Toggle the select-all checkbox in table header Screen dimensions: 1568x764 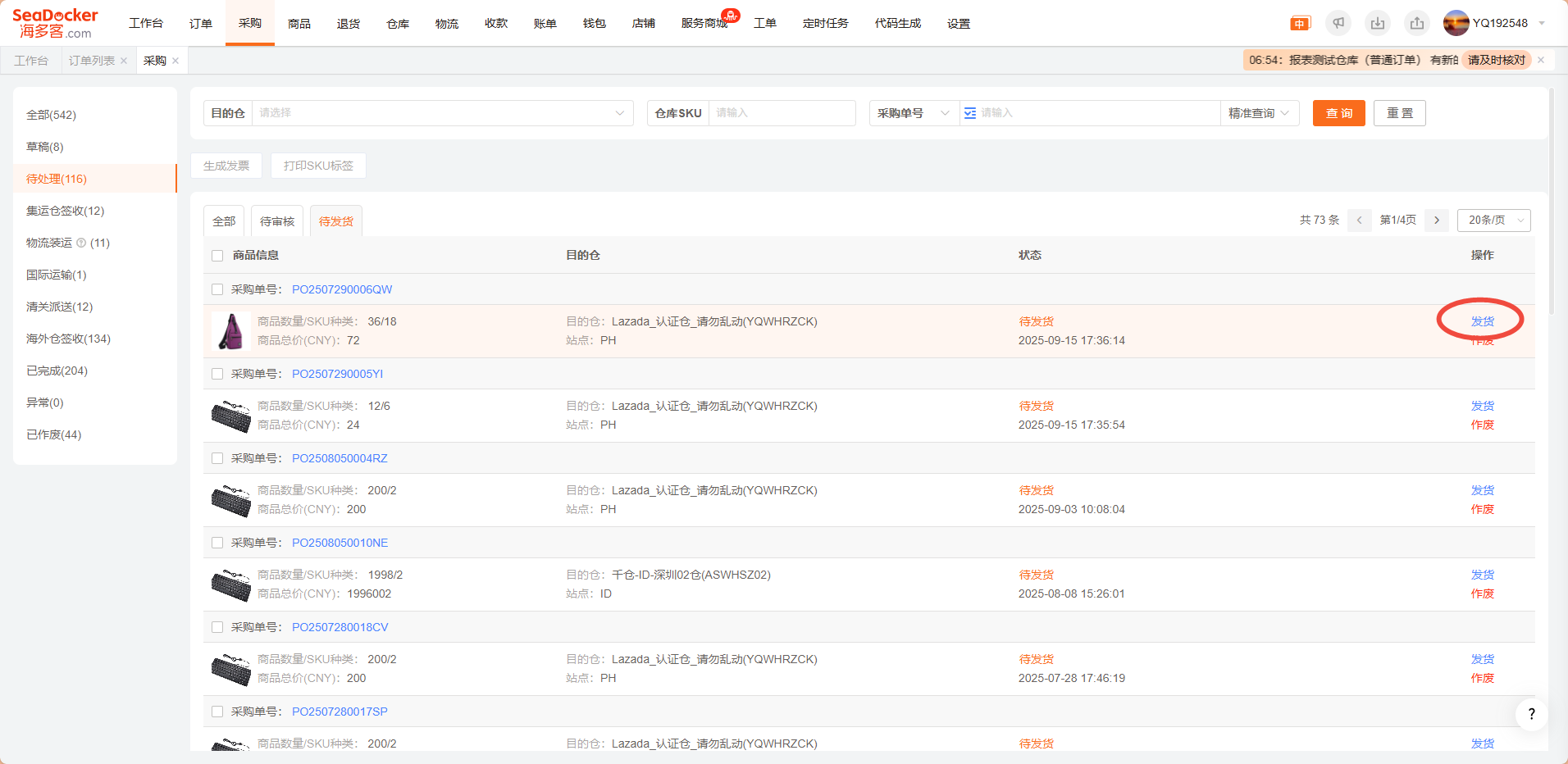(x=217, y=256)
